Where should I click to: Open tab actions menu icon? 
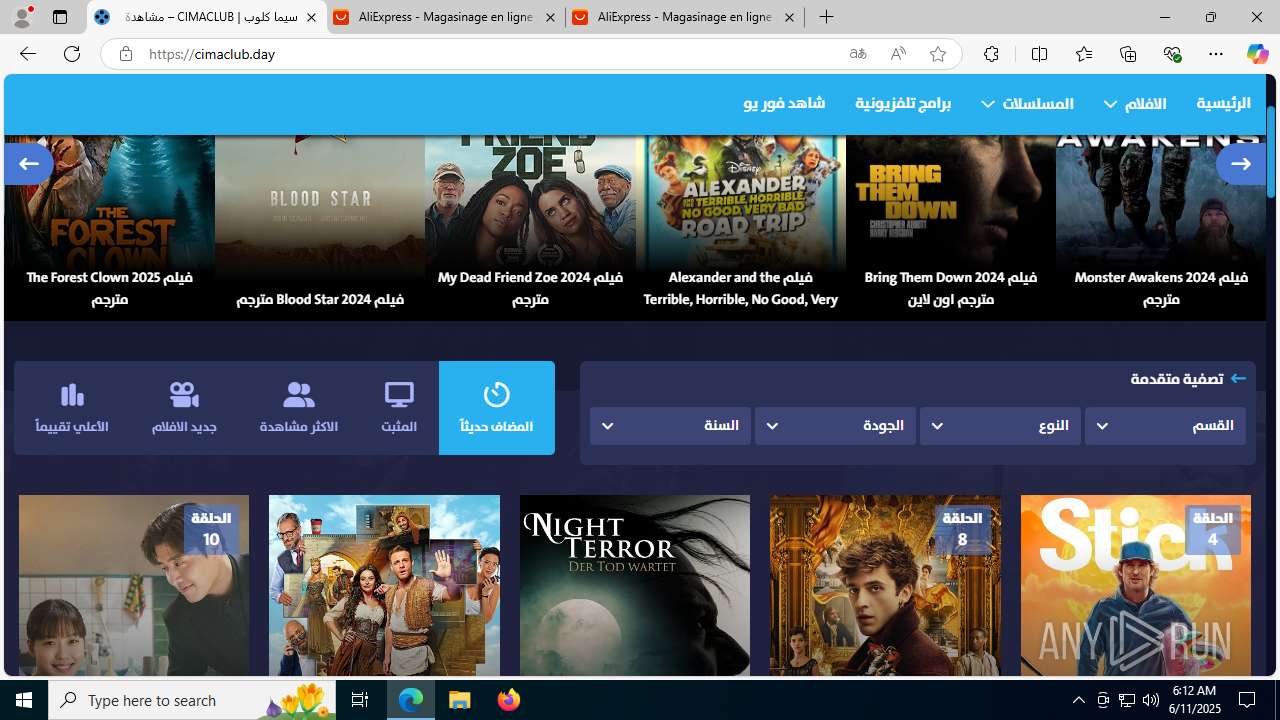coord(60,17)
